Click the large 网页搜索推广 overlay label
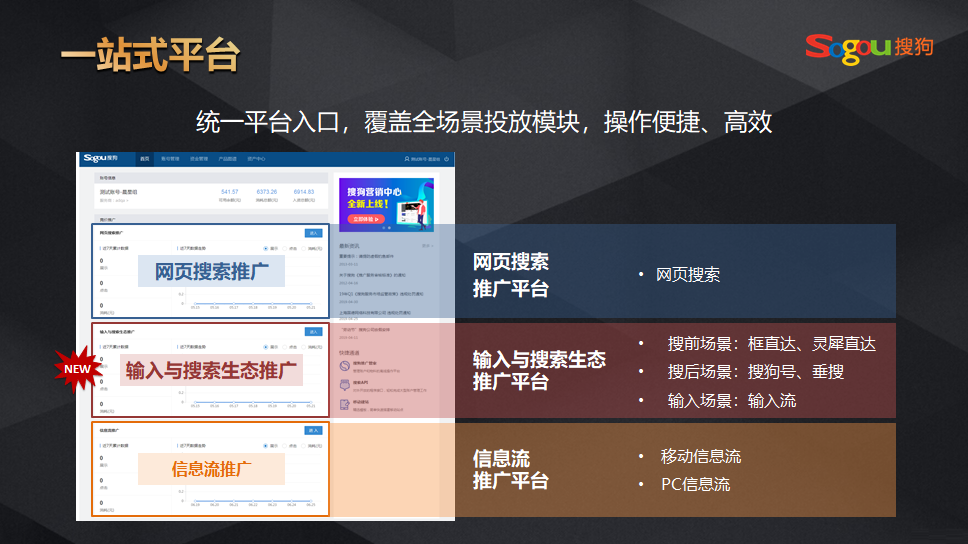The image size is (968, 544). [211, 271]
